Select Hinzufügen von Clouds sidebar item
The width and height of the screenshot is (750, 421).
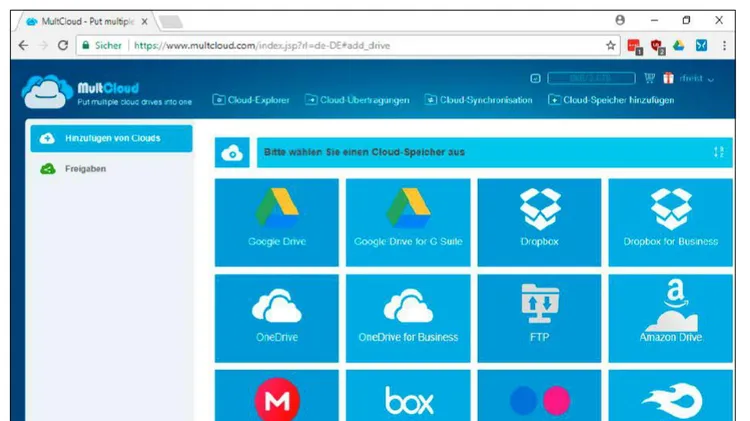tap(111, 138)
